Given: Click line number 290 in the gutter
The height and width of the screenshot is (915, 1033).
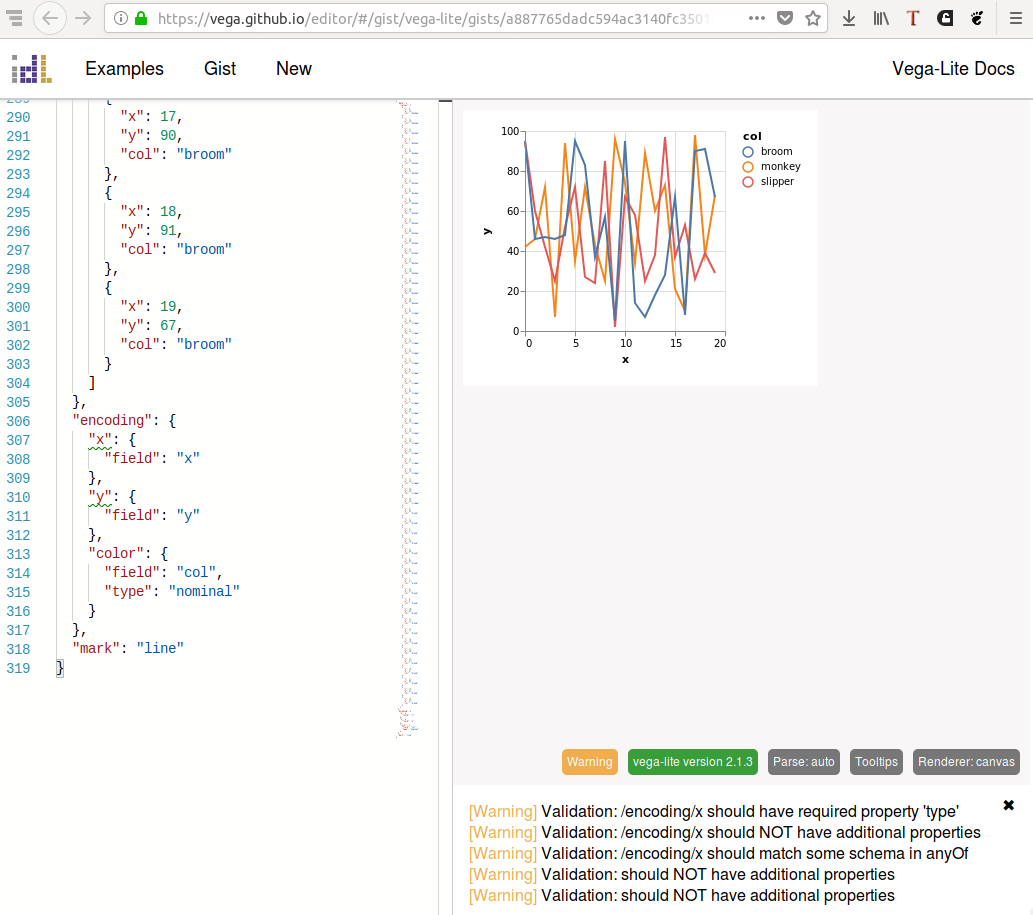Looking at the screenshot, I should [18, 117].
